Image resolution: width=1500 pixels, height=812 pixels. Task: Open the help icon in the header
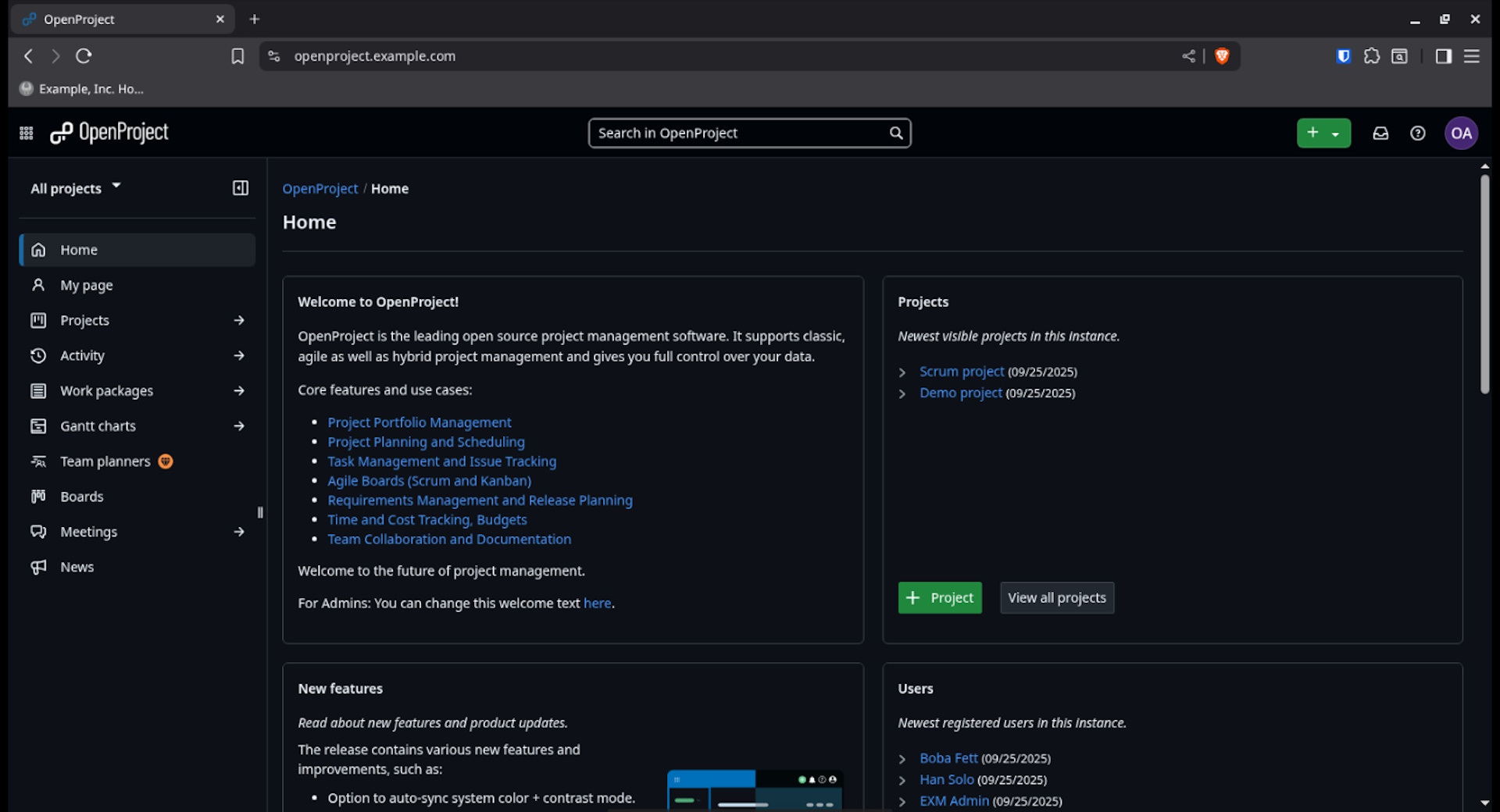pos(1418,133)
